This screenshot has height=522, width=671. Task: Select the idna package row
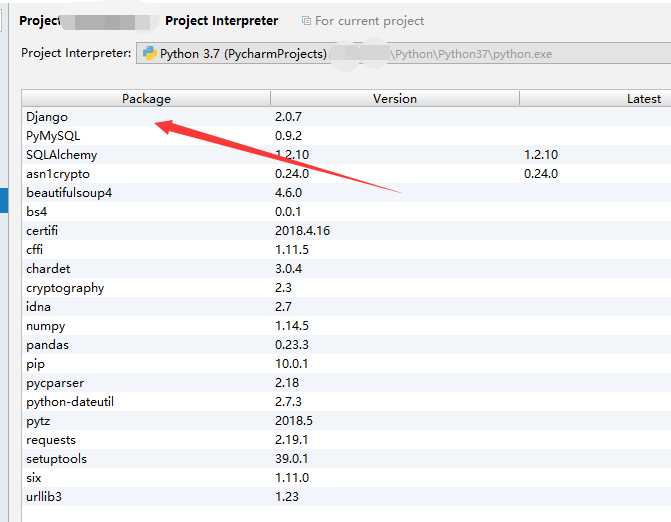(x=346, y=306)
